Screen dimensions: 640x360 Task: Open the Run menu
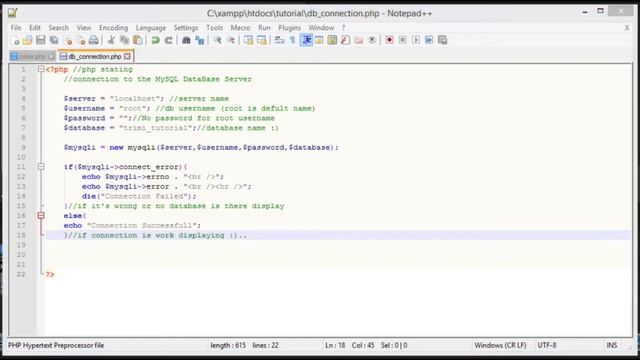click(264, 28)
